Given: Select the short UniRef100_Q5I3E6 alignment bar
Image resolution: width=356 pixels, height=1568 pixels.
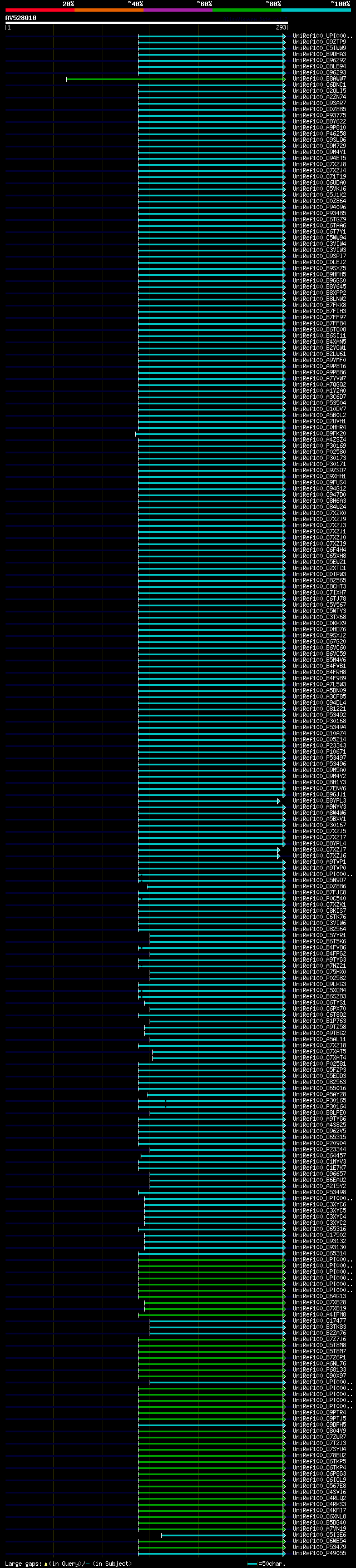Looking at the screenshot, I should pos(224,1535).
